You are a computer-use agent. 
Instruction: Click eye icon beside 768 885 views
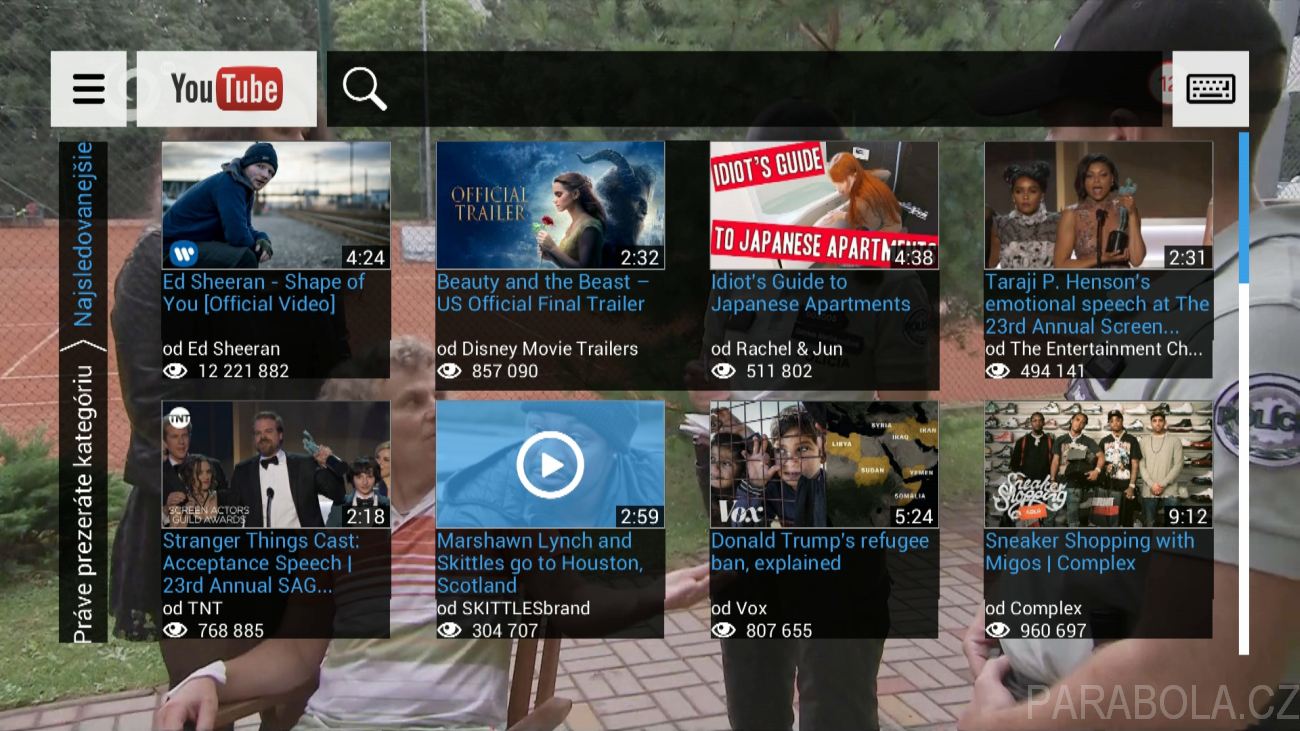click(x=176, y=630)
